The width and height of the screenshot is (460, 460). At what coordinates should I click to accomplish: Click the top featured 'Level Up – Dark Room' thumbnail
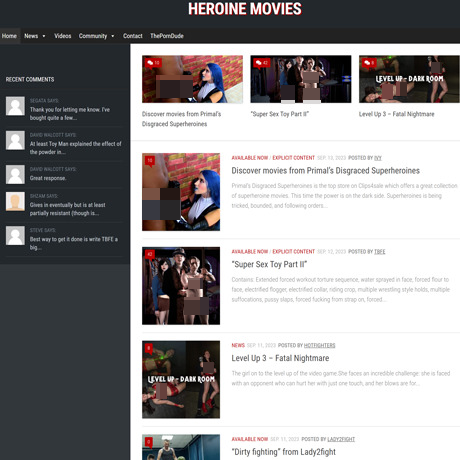tap(409, 79)
